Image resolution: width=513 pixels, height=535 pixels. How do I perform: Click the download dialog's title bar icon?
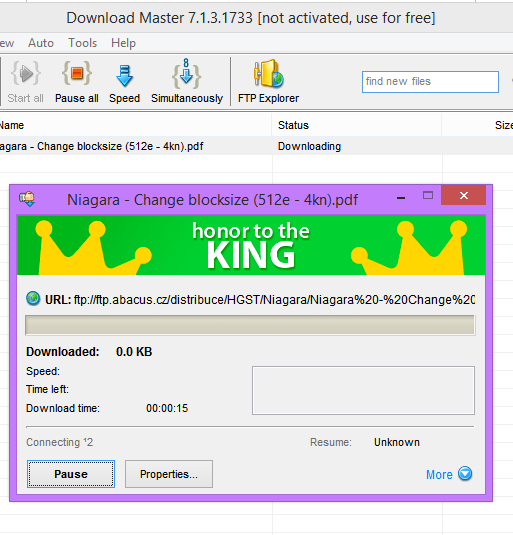click(x=27, y=199)
